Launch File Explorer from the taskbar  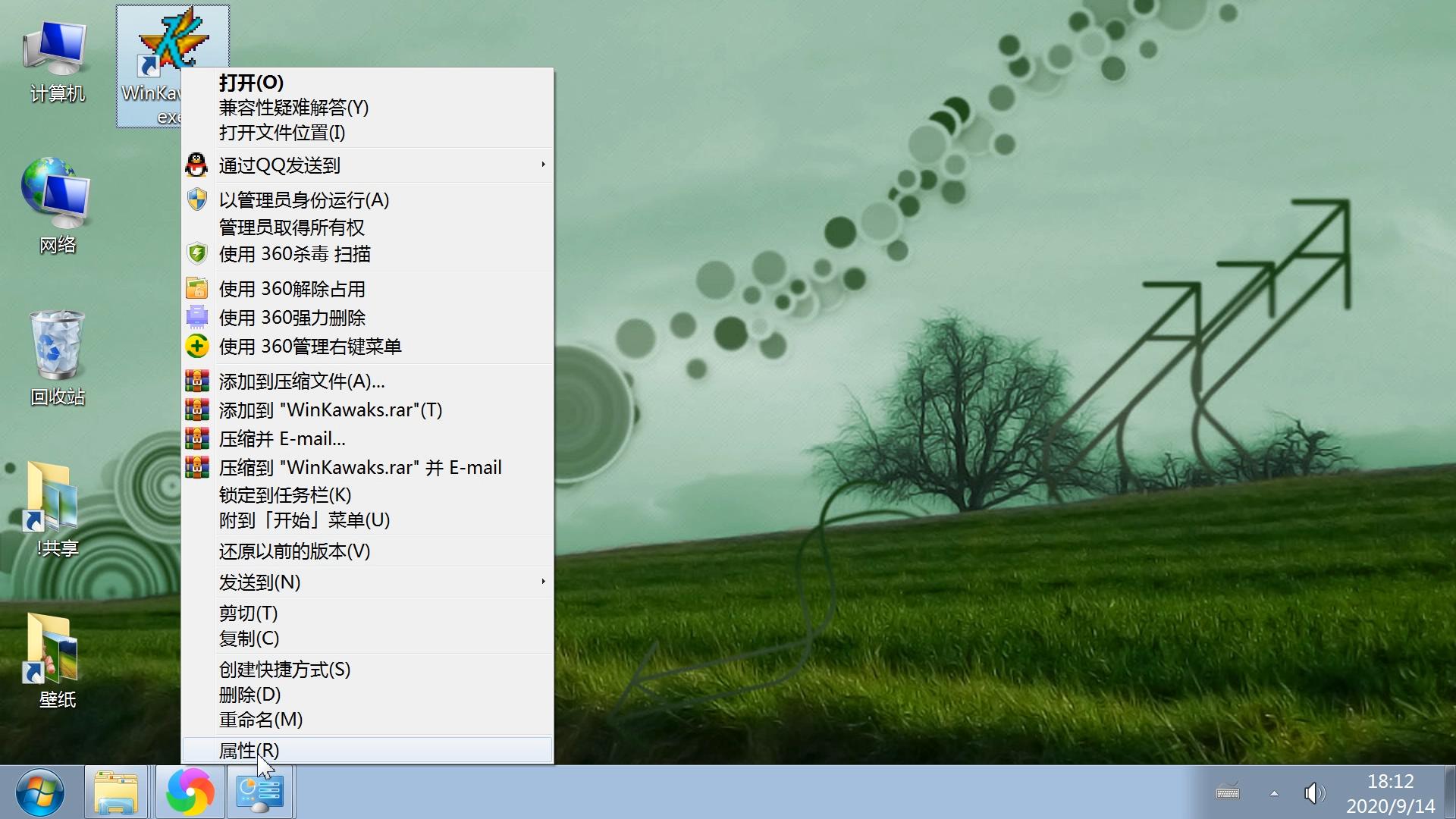point(115,791)
